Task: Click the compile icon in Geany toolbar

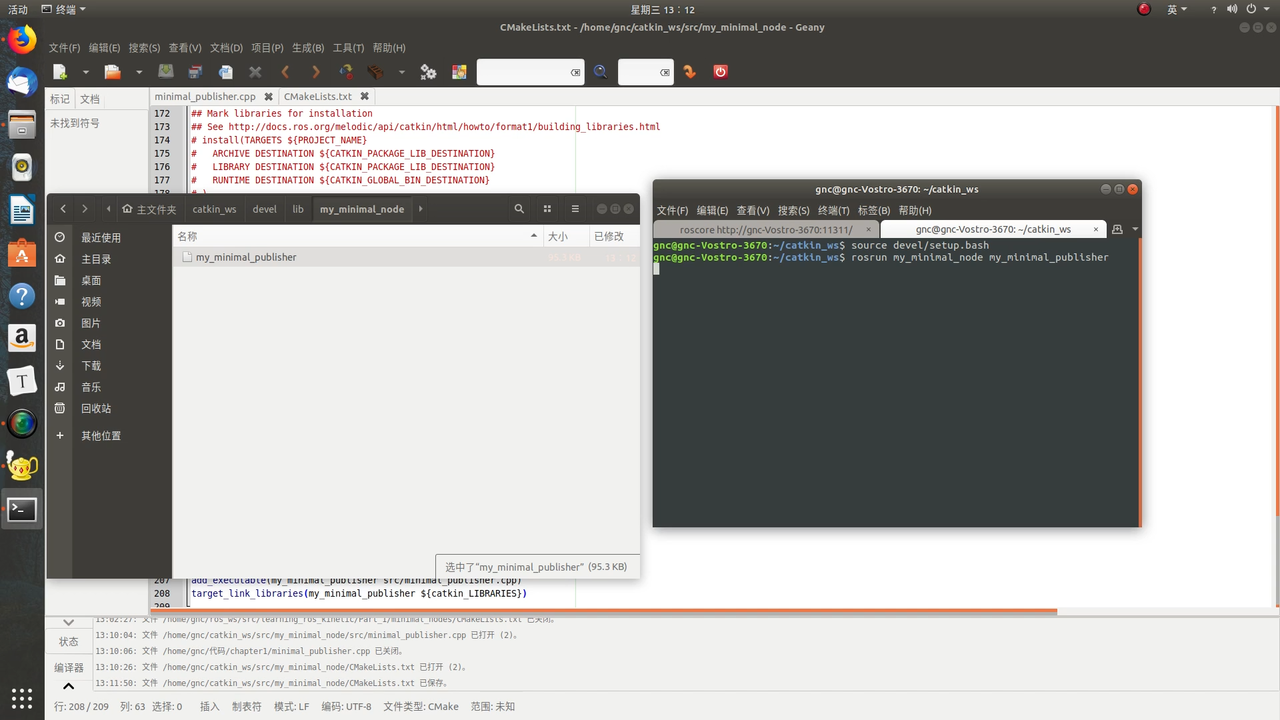Action: [346, 72]
